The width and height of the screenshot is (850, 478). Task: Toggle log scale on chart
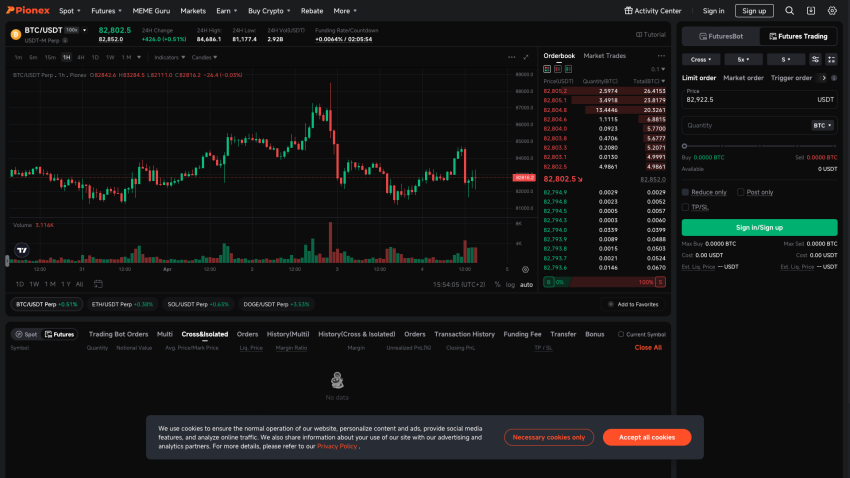(510, 285)
